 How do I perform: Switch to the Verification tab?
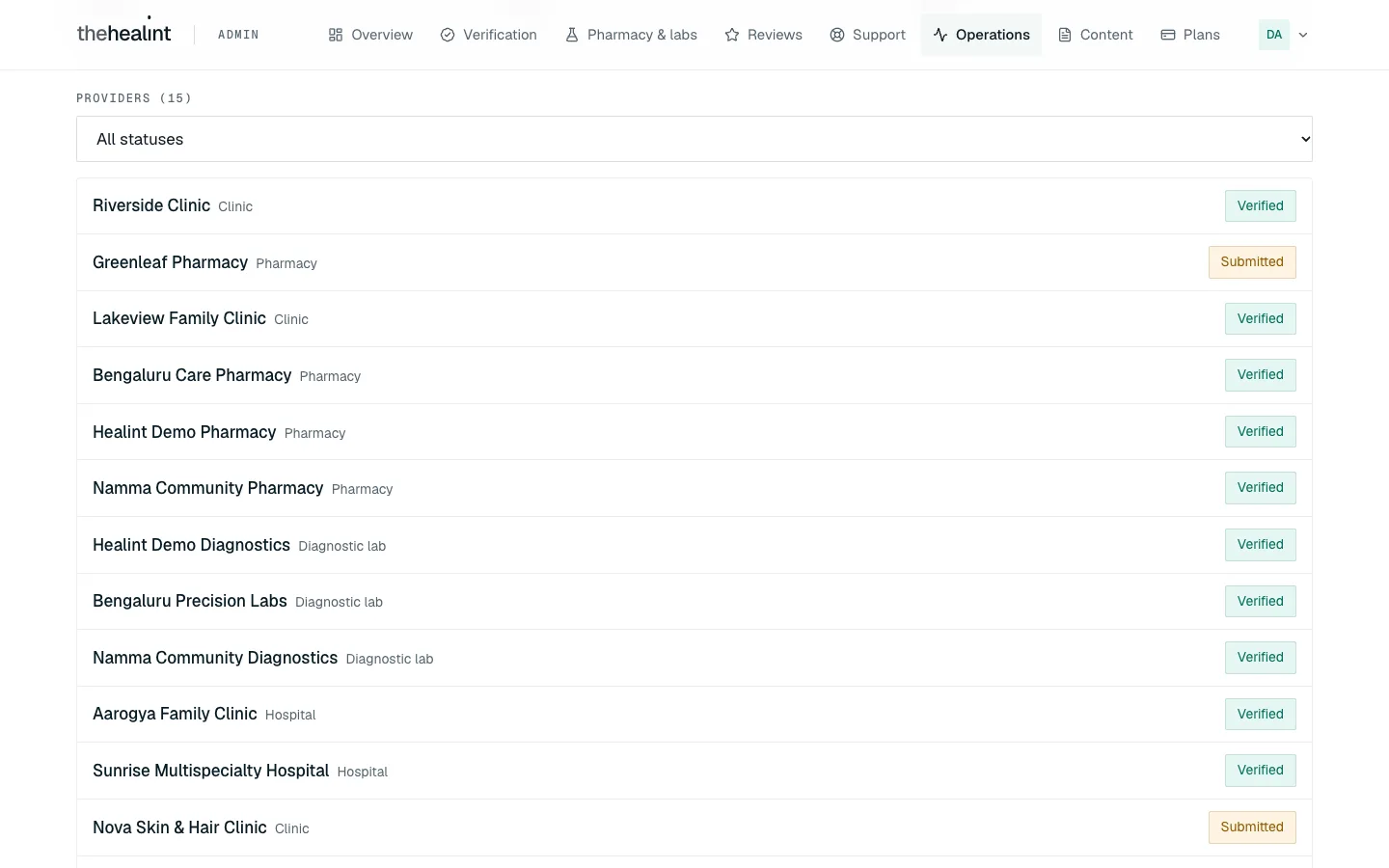(x=489, y=35)
